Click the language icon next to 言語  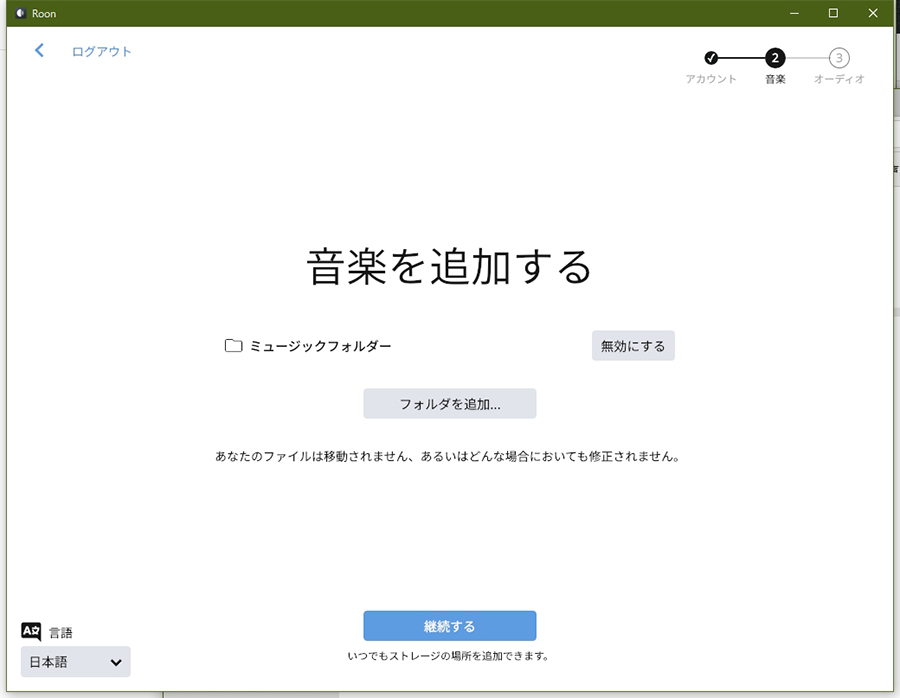pos(31,631)
